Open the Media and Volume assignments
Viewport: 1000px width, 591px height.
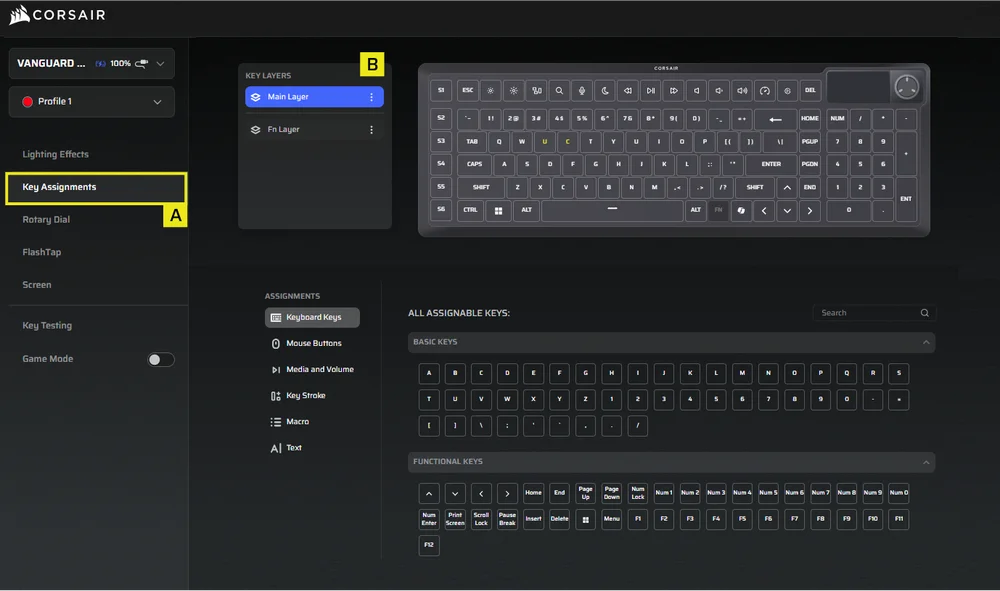(x=319, y=369)
